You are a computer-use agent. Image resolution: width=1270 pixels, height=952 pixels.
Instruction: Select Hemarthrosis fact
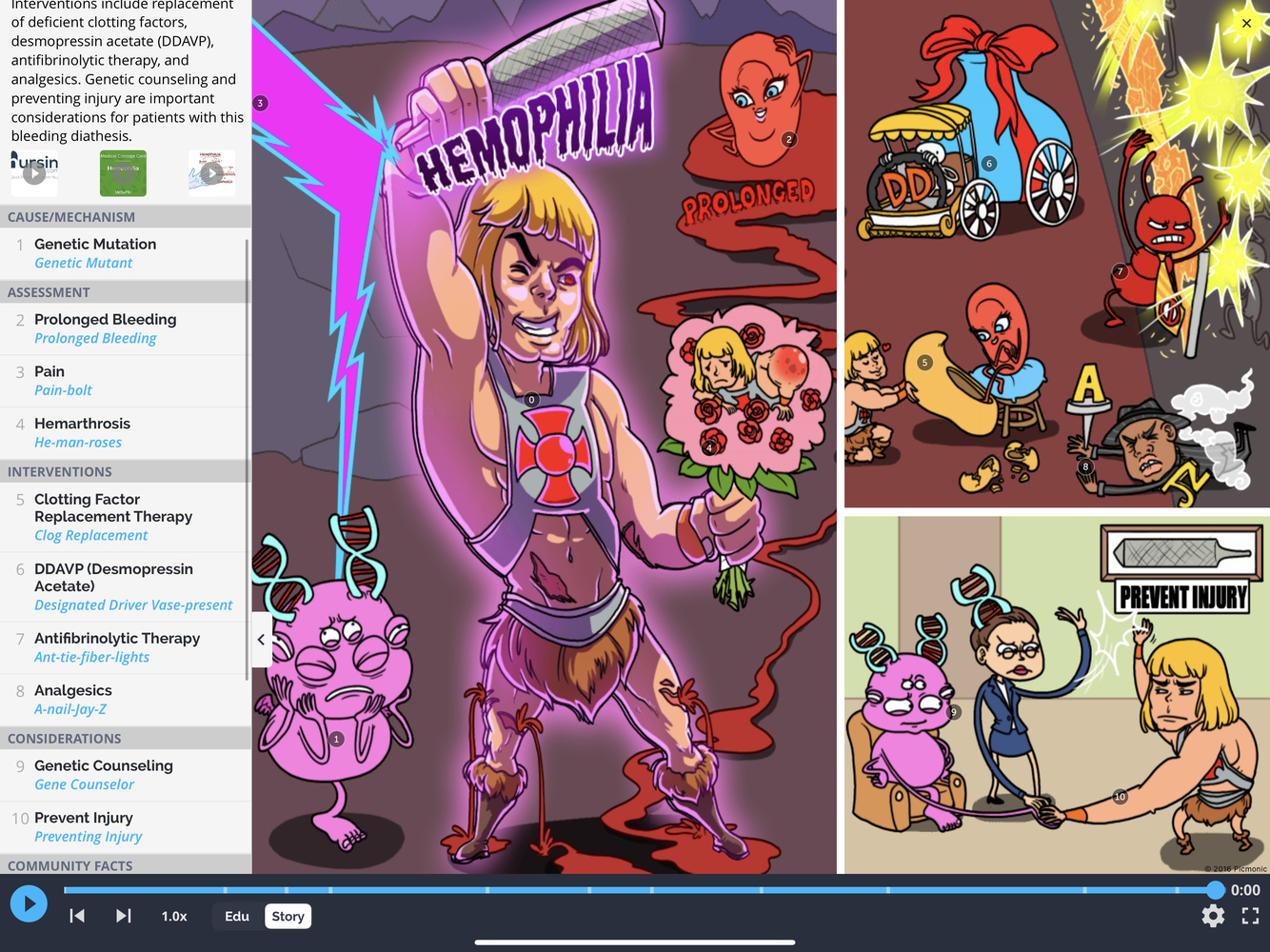[126, 433]
